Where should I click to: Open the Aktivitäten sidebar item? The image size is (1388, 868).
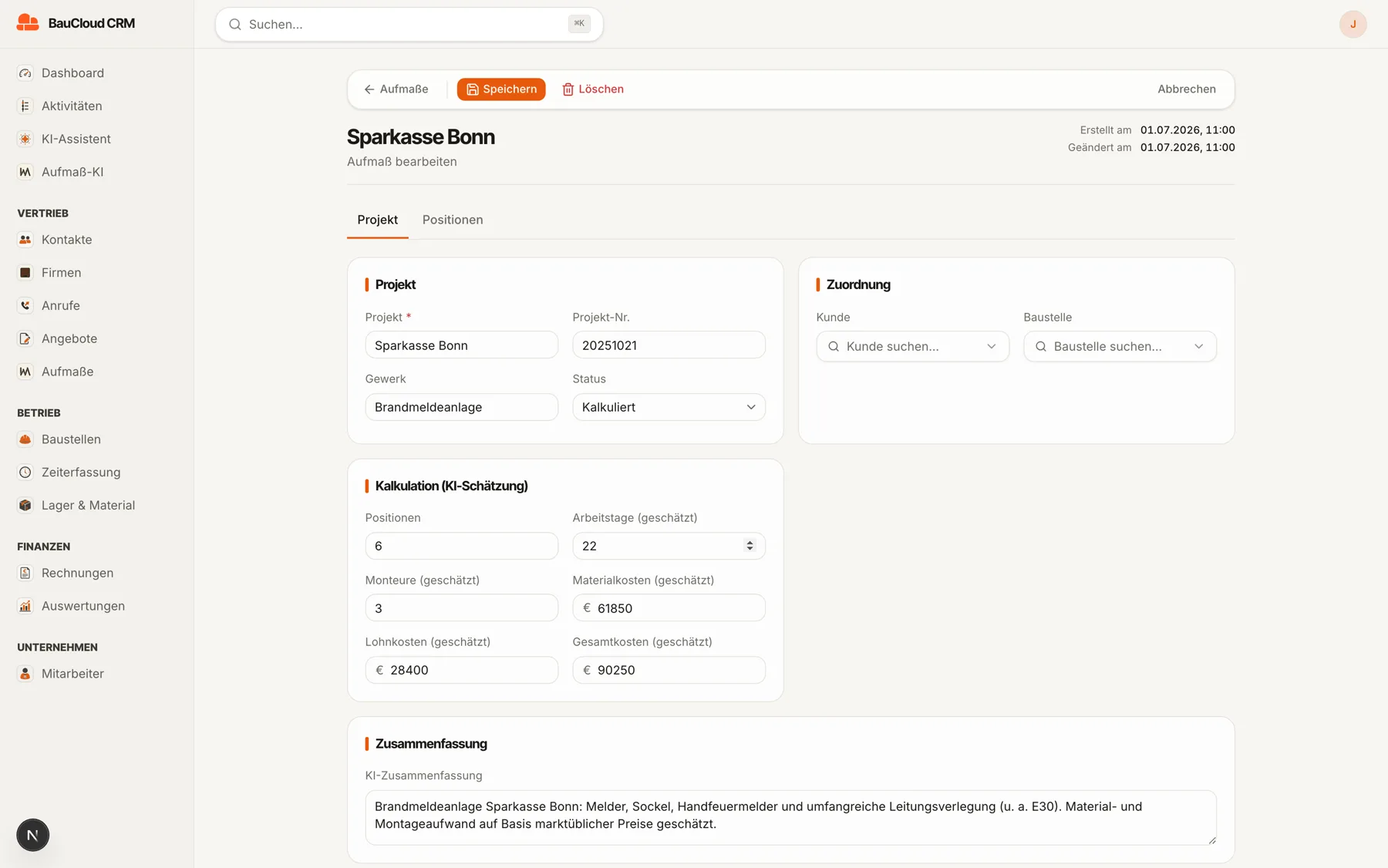pyautogui.click(x=72, y=106)
